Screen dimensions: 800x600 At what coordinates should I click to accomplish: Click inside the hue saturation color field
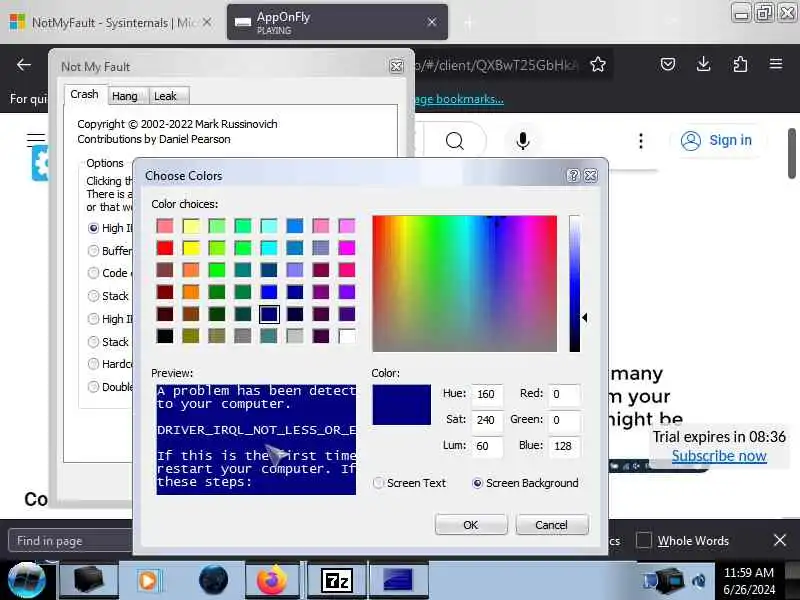pyautogui.click(x=464, y=283)
